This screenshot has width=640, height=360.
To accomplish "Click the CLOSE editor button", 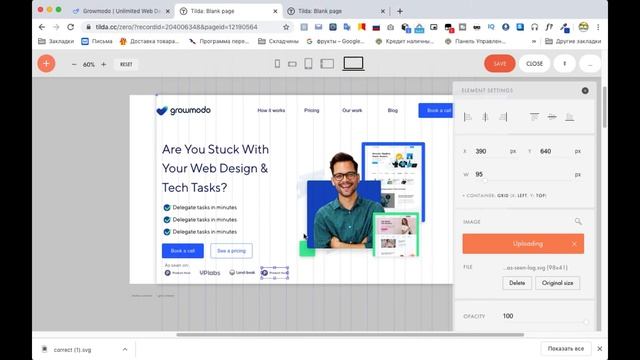I will pyautogui.click(x=534, y=64).
